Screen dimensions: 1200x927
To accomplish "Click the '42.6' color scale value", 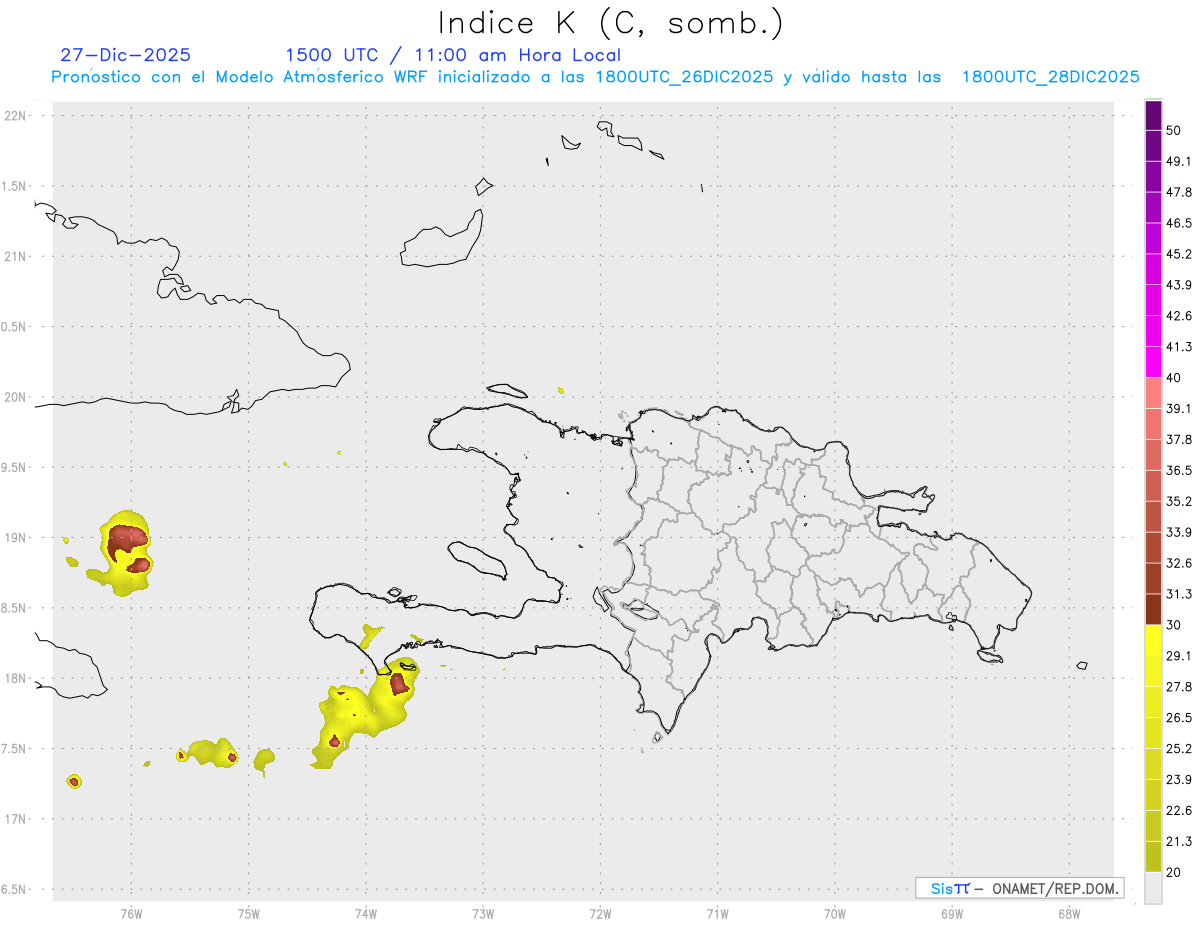I will pos(1179,316).
